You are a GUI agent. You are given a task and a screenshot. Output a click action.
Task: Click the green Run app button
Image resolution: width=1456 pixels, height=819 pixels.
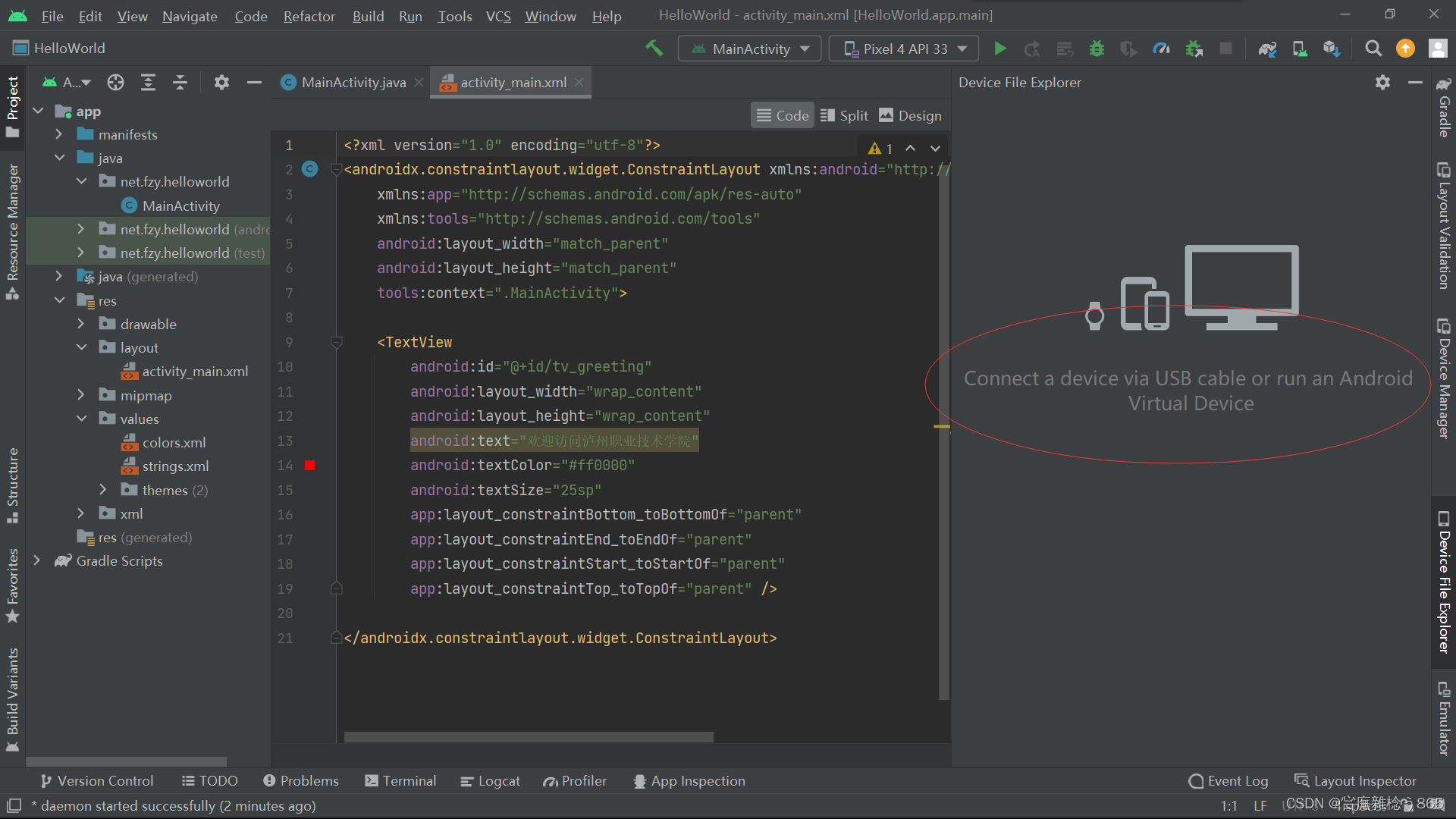coord(999,49)
